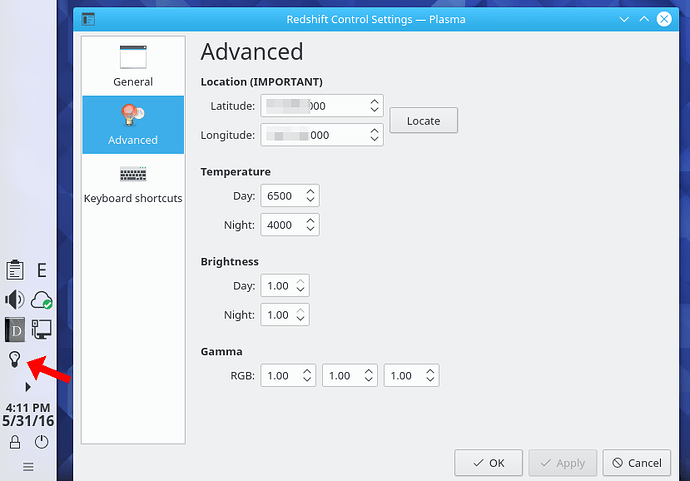This screenshot has height=481, width=690.
Task: Increase Day temperature with up arrow
Action: pyautogui.click(x=310, y=192)
